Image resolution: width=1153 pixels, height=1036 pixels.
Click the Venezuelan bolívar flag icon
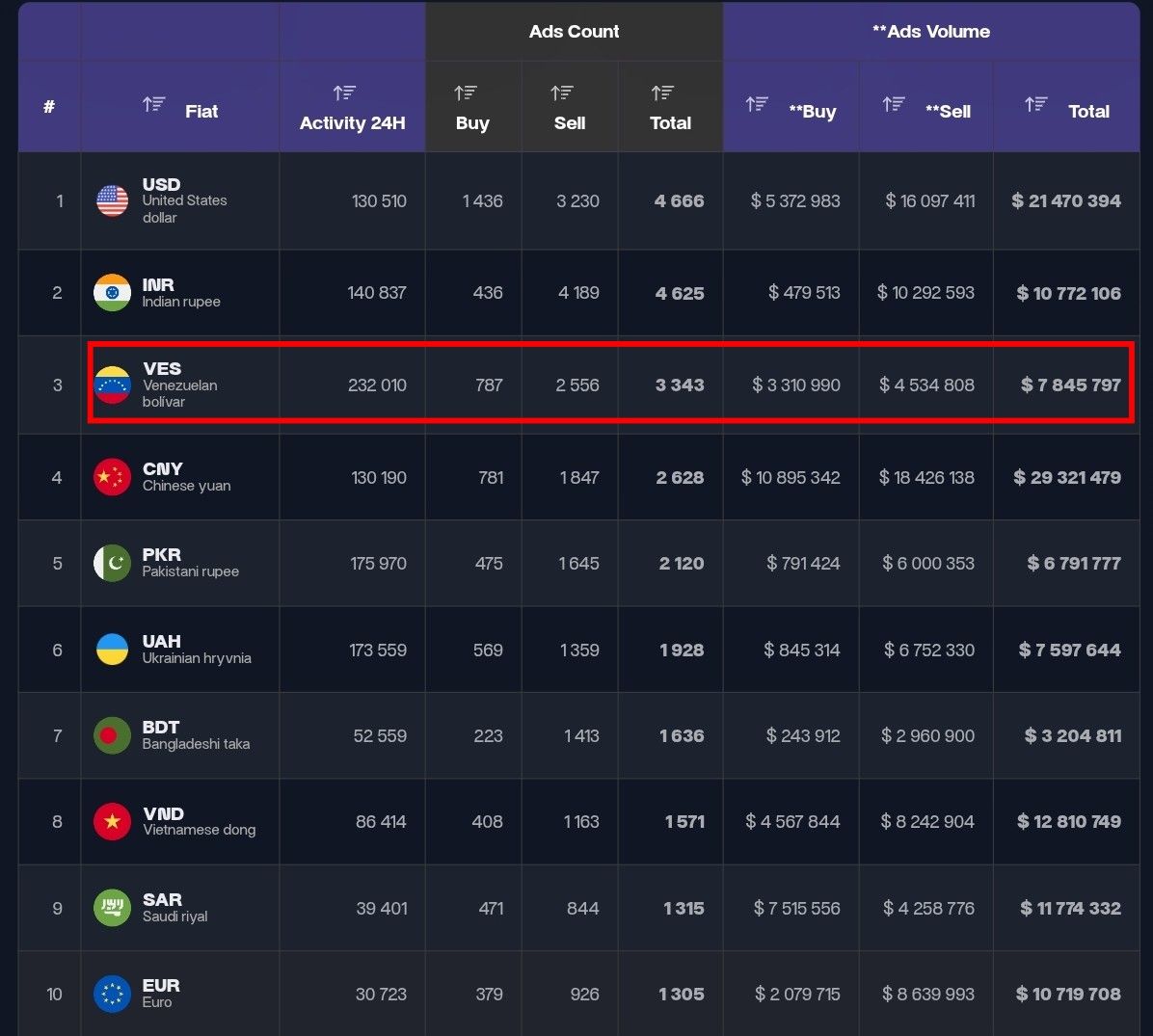pos(111,384)
